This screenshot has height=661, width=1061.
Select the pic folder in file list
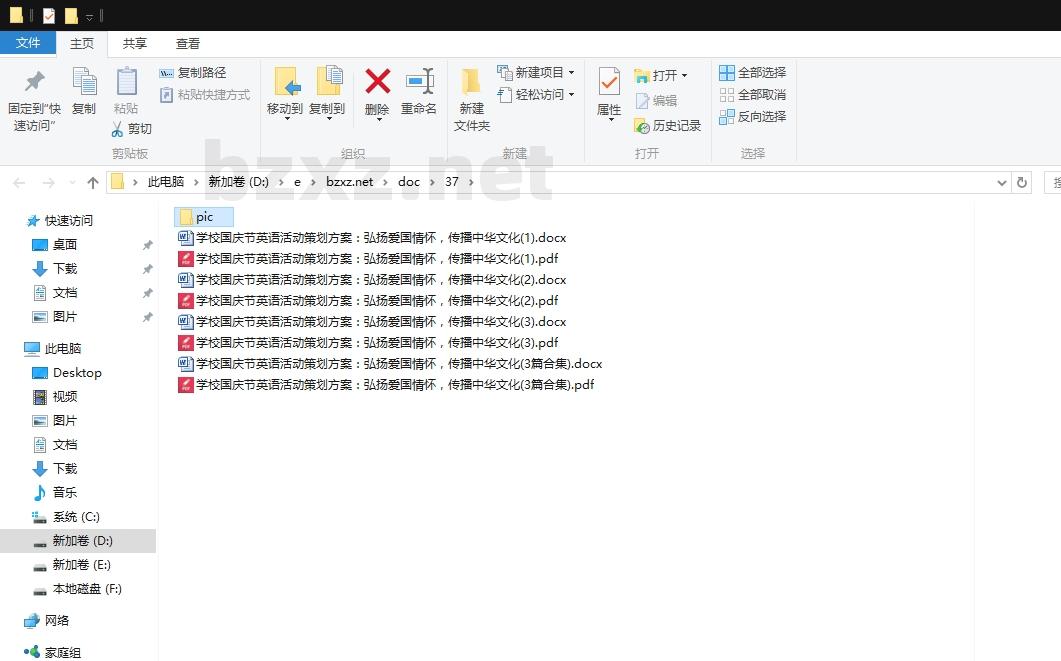tap(204, 217)
